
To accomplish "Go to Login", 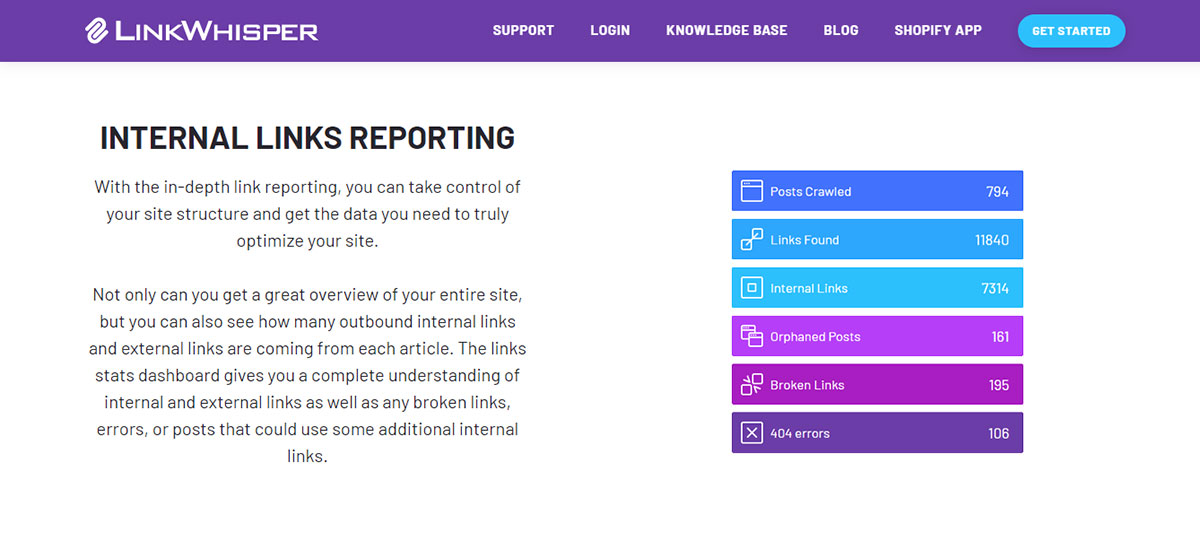I will (610, 30).
